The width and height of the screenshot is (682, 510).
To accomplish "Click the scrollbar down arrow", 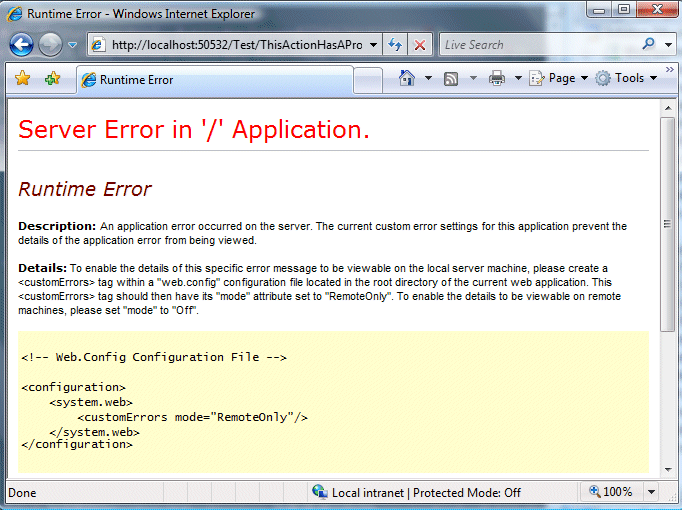I will coord(668,470).
